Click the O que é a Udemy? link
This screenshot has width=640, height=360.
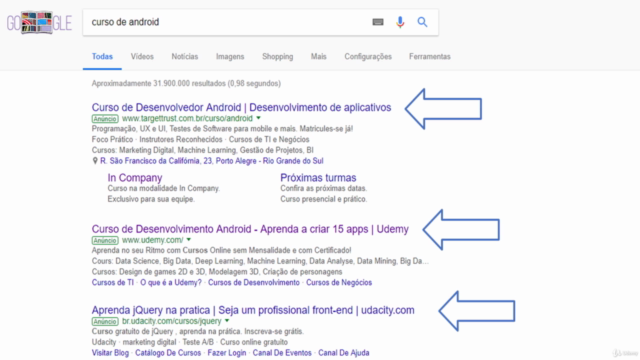point(171,282)
